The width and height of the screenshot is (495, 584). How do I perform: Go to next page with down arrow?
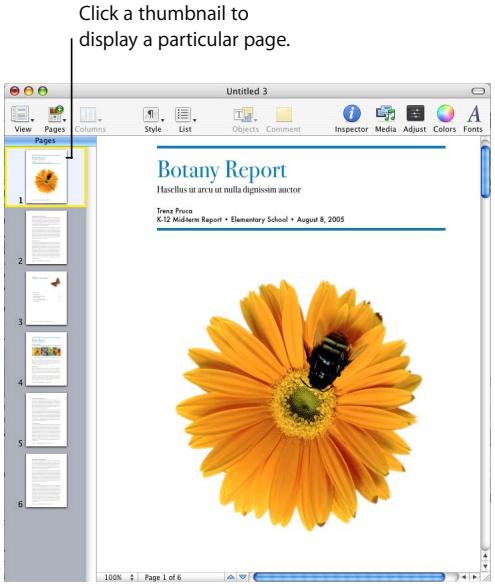click(243, 577)
